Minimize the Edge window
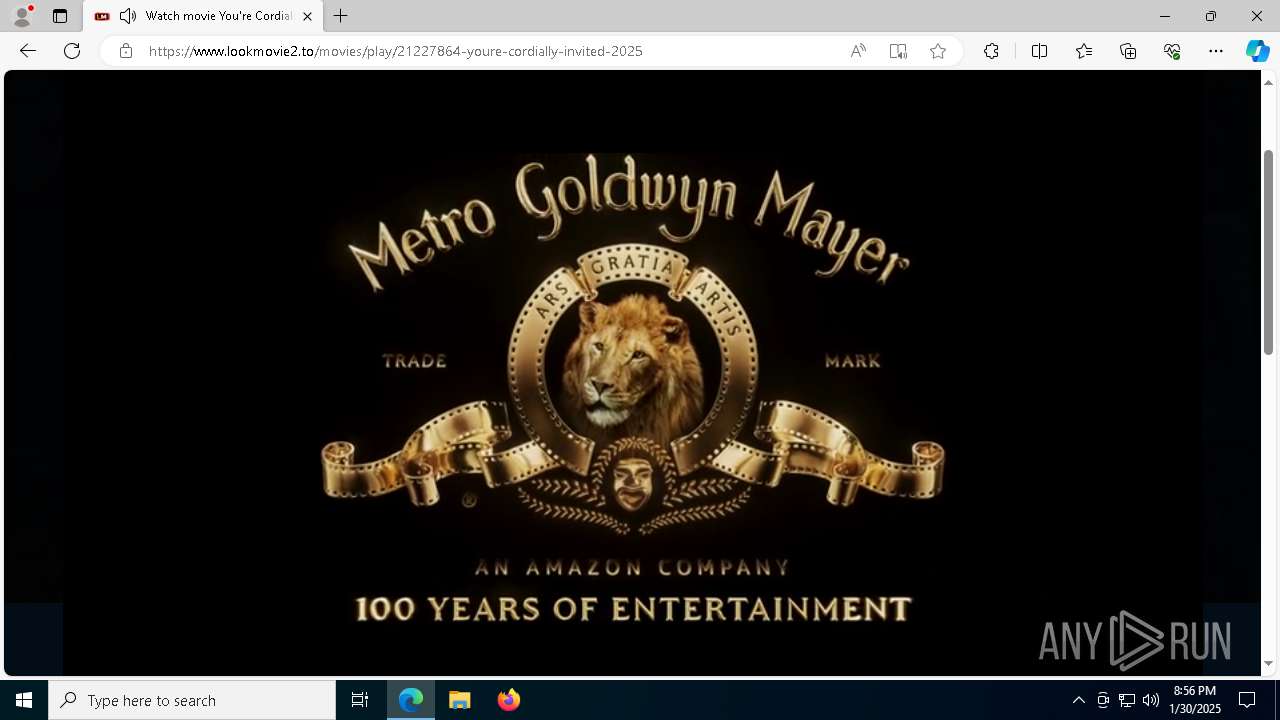Screen dimensions: 1280x720 point(1165,16)
